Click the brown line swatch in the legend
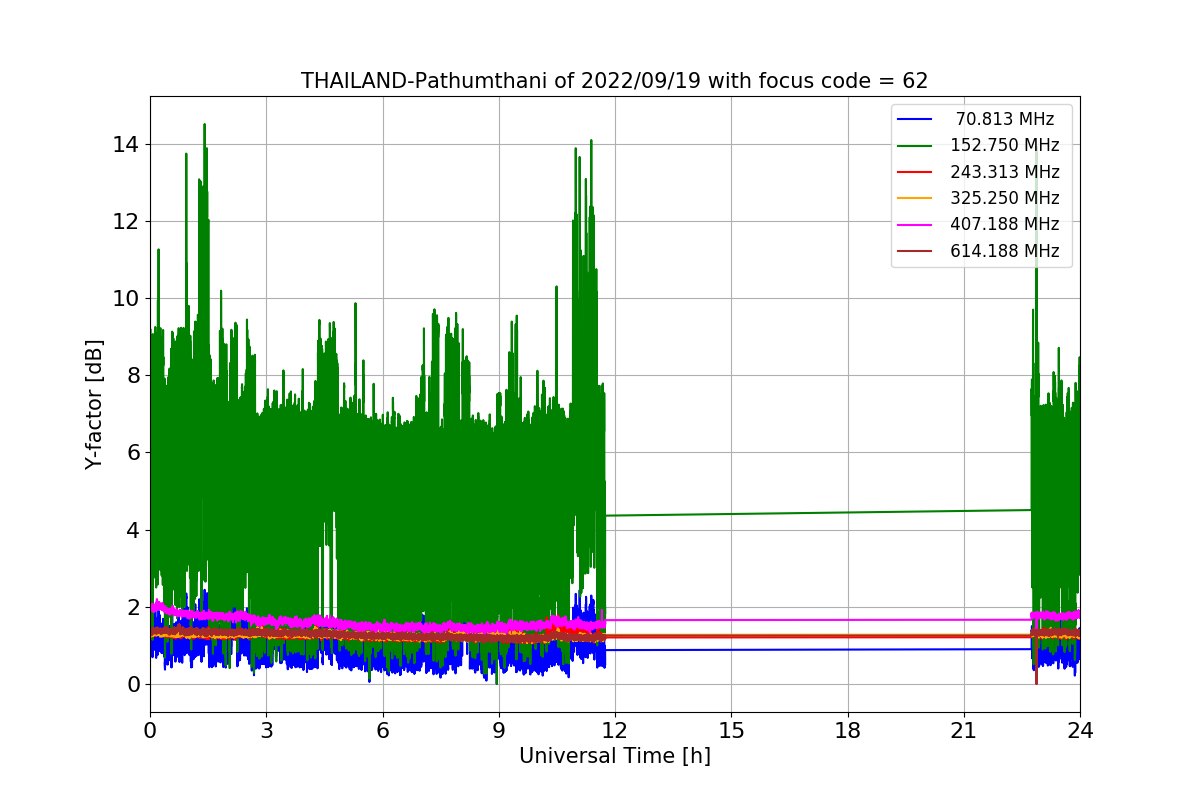The image size is (1200, 800). (x=915, y=252)
